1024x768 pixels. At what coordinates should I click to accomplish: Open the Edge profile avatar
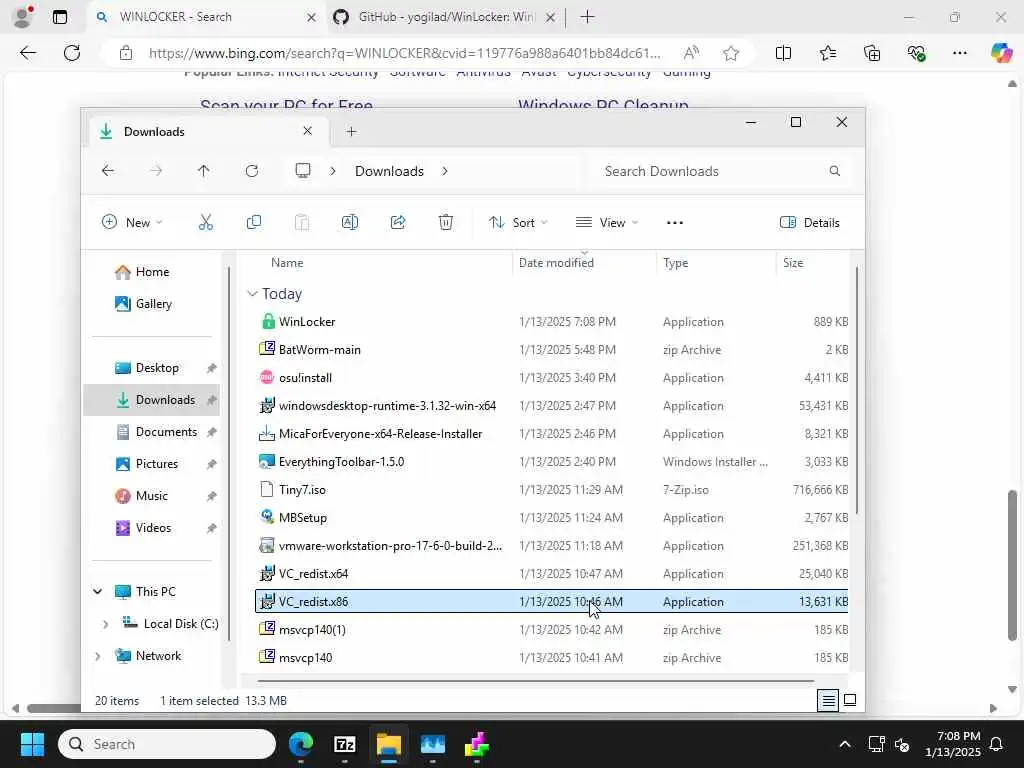point(23,17)
